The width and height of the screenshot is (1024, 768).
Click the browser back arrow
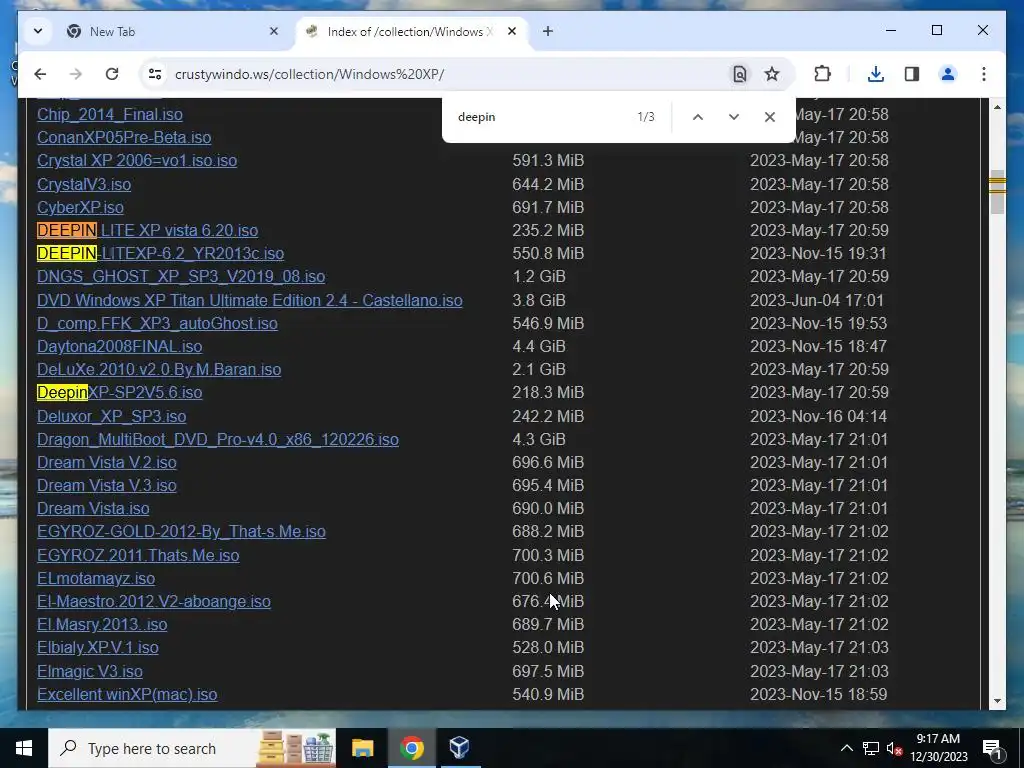tap(40, 74)
